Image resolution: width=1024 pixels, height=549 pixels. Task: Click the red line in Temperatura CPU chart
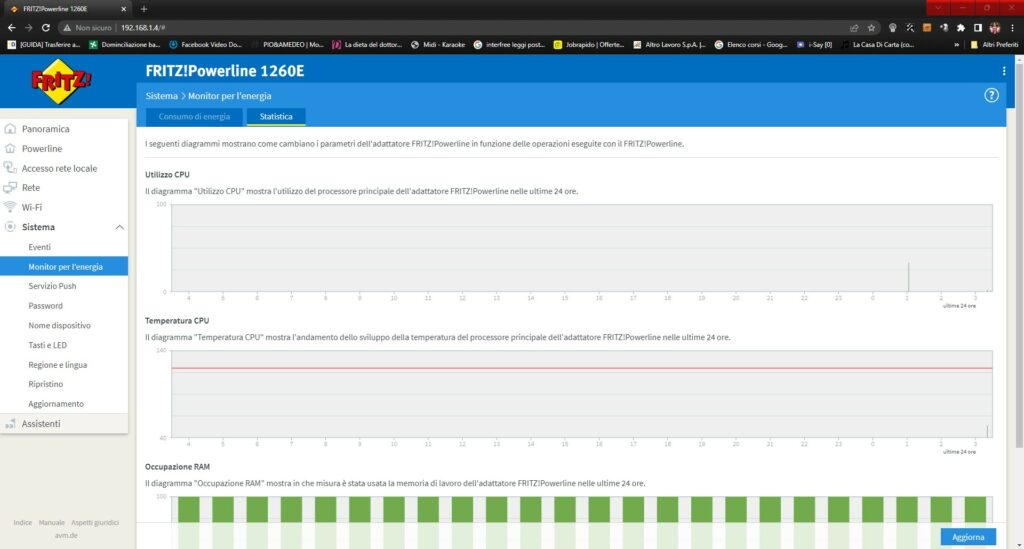coord(581,368)
